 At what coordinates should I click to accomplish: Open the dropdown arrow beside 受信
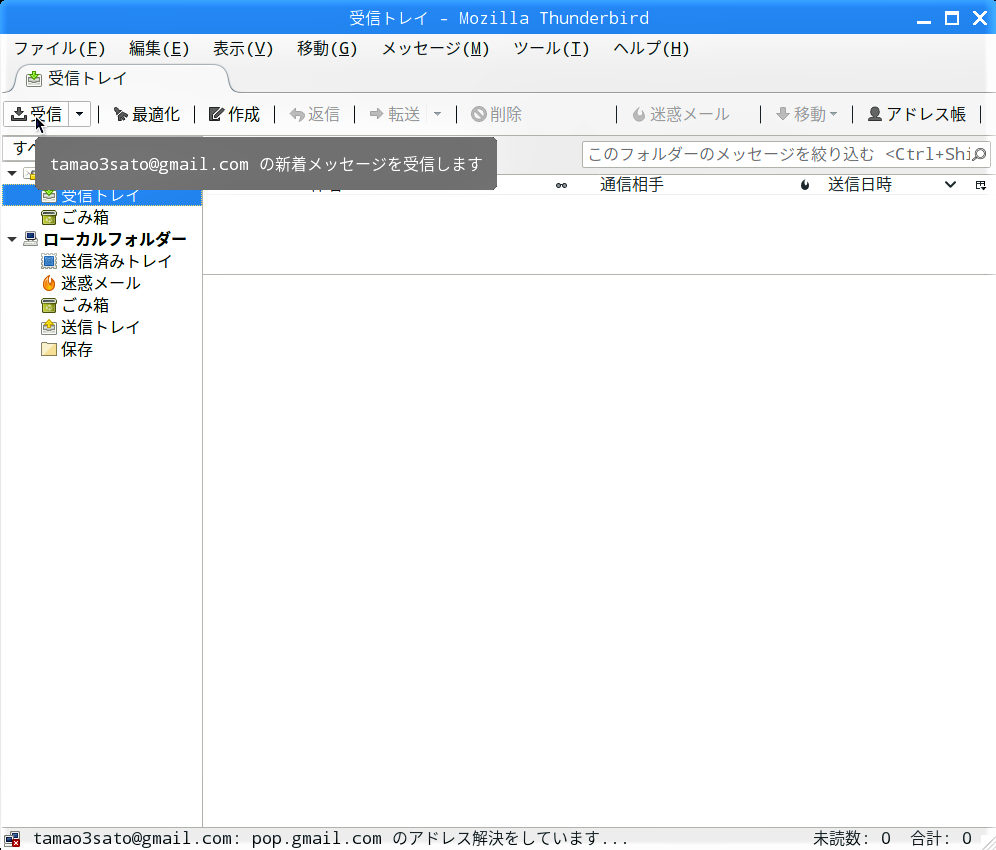coord(79,114)
